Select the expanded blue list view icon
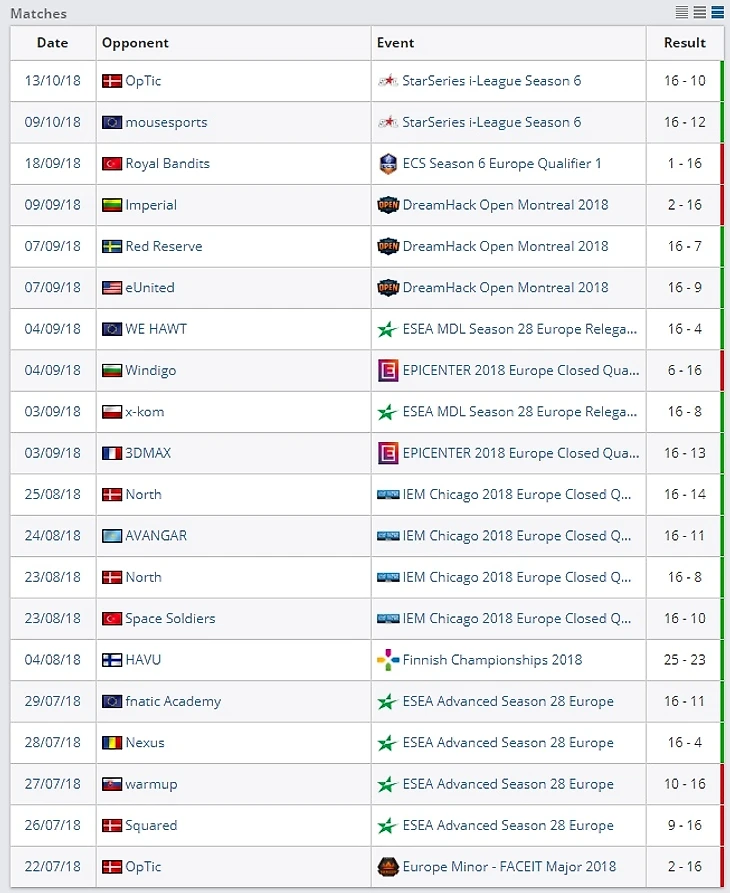Screen dimensions: 730x893 coord(717,12)
